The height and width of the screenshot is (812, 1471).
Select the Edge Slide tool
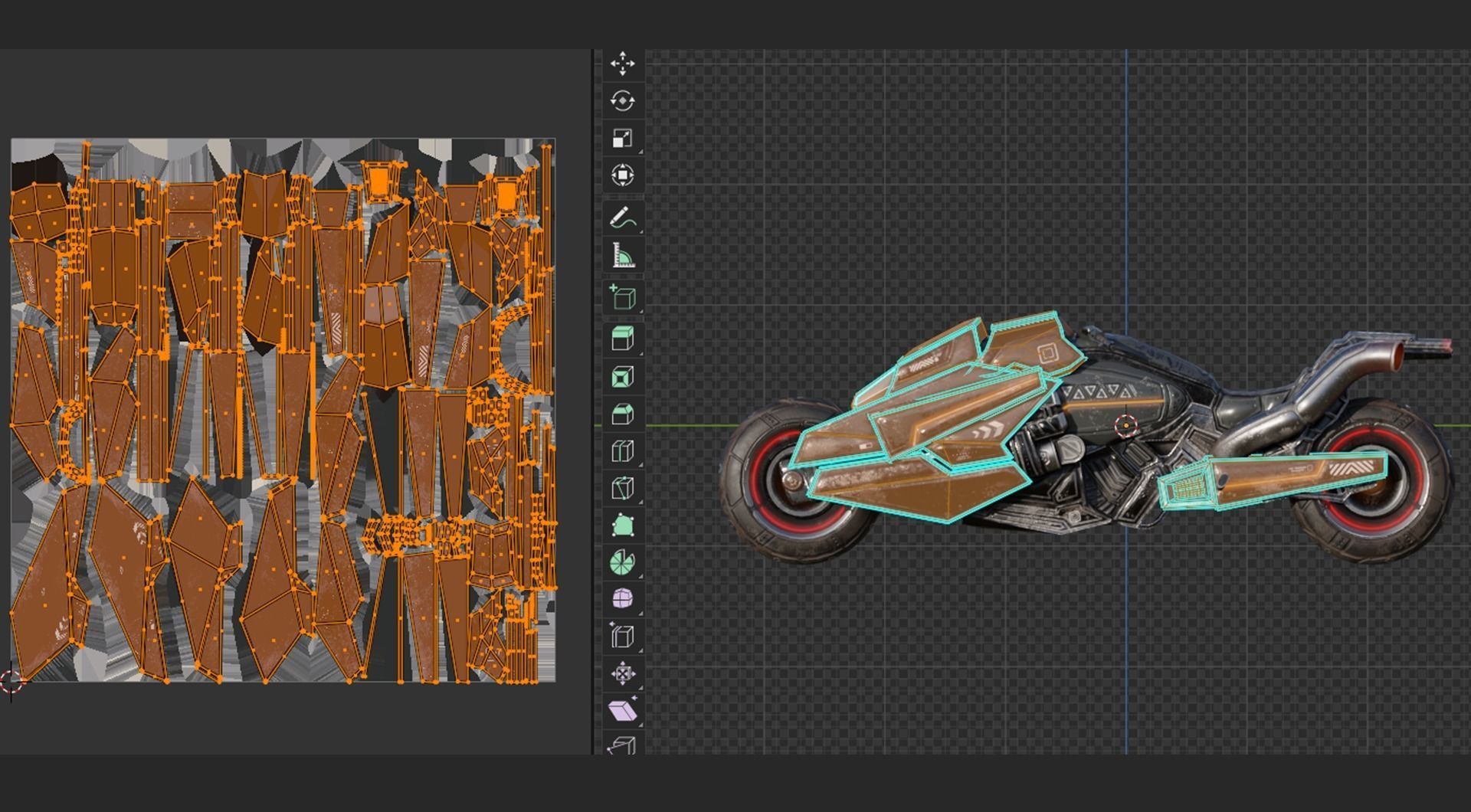622,637
